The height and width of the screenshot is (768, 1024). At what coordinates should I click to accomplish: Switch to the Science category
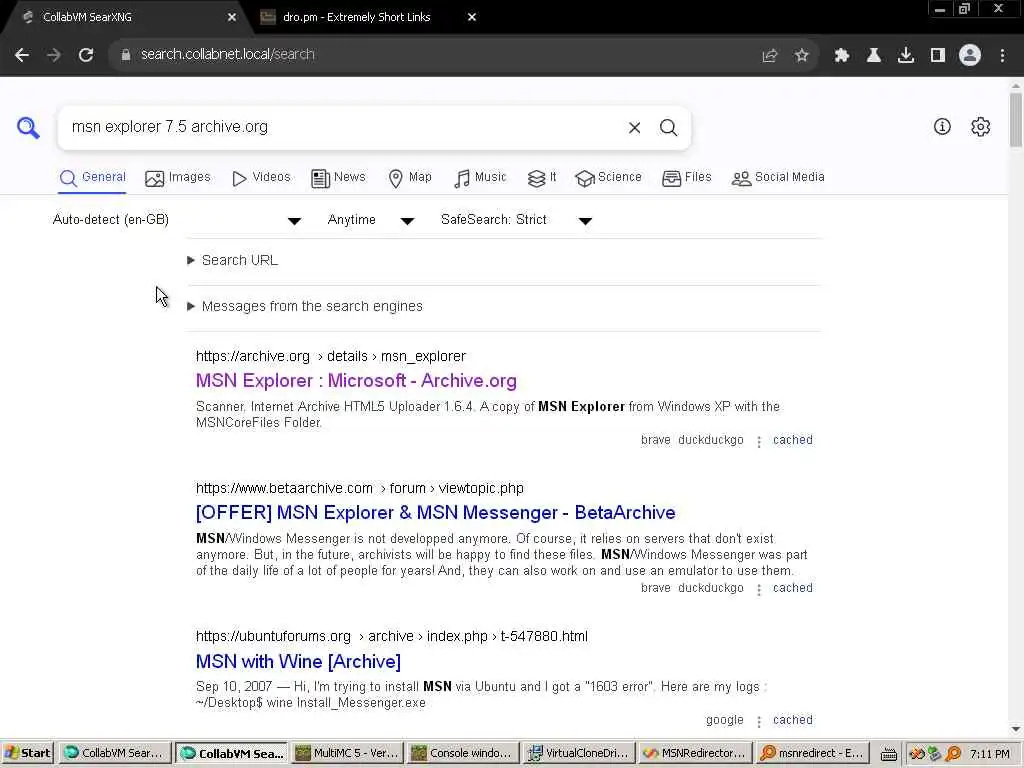click(608, 178)
